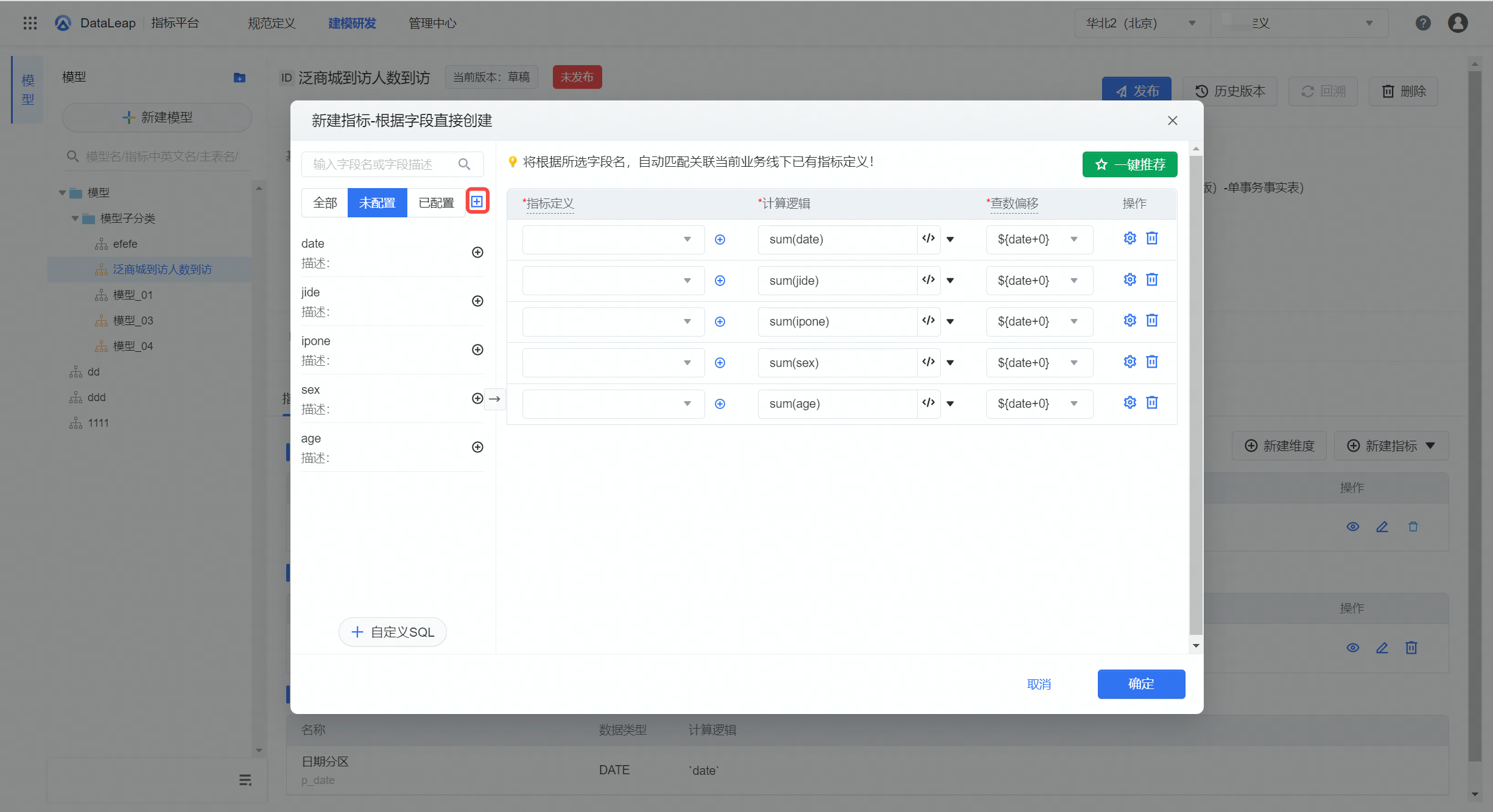Click the 删除 delete button in header

[1403, 91]
